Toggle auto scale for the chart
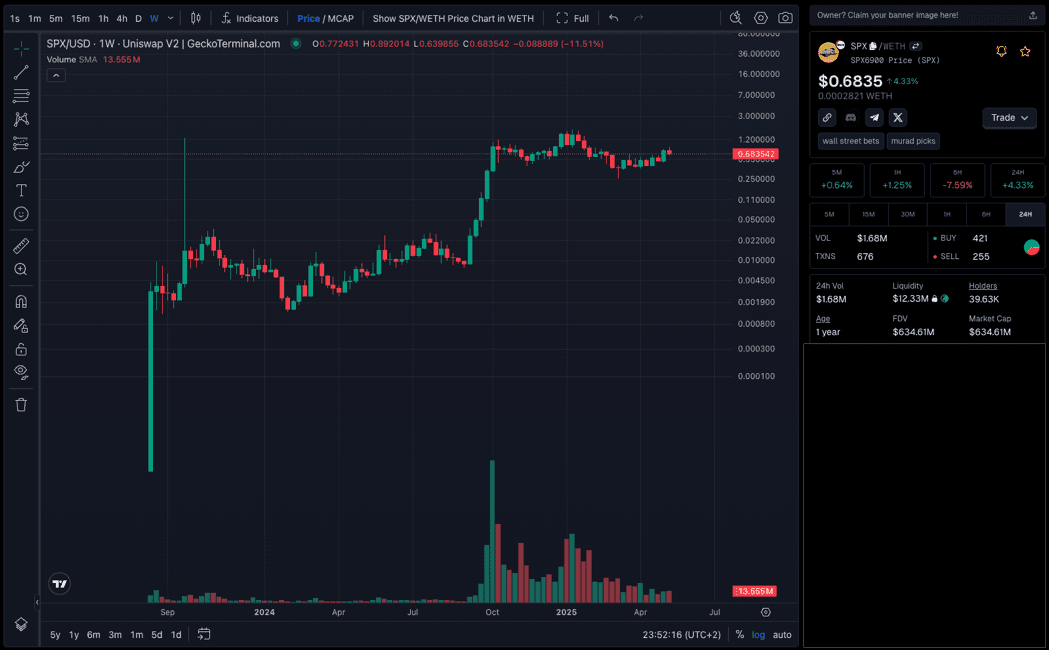Image resolution: width=1049 pixels, height=650 pixels. tap(782, 635)
